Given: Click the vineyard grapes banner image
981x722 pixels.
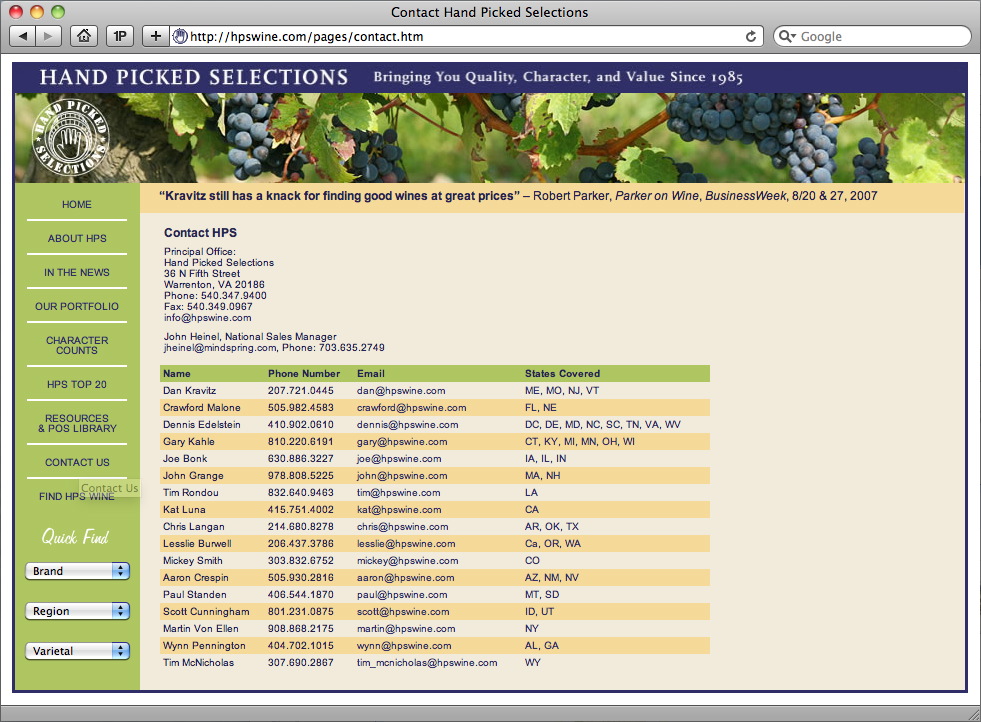Looking at the screenshot, I should (490, 138).
